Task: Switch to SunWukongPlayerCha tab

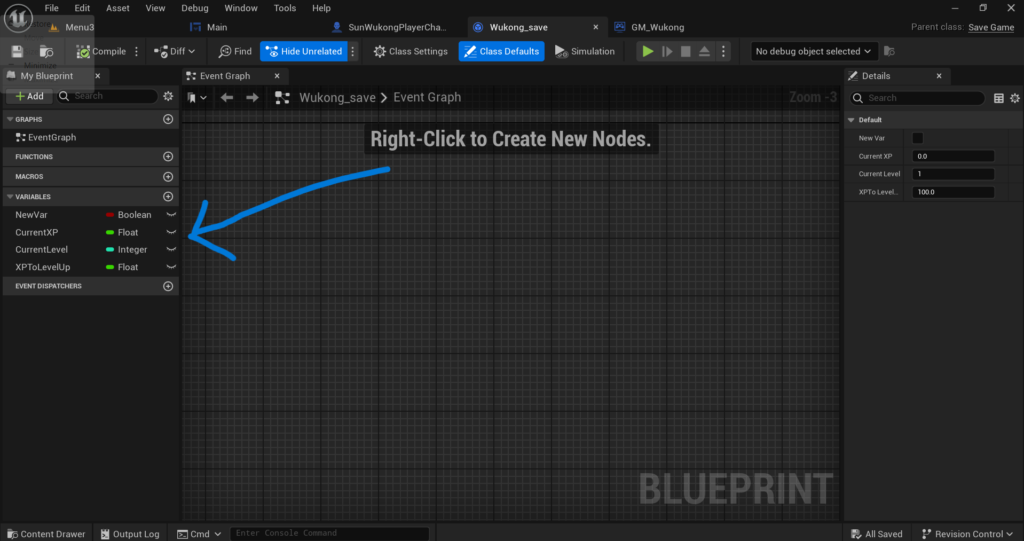Action: pyautogui.click(x=397, y=27)
